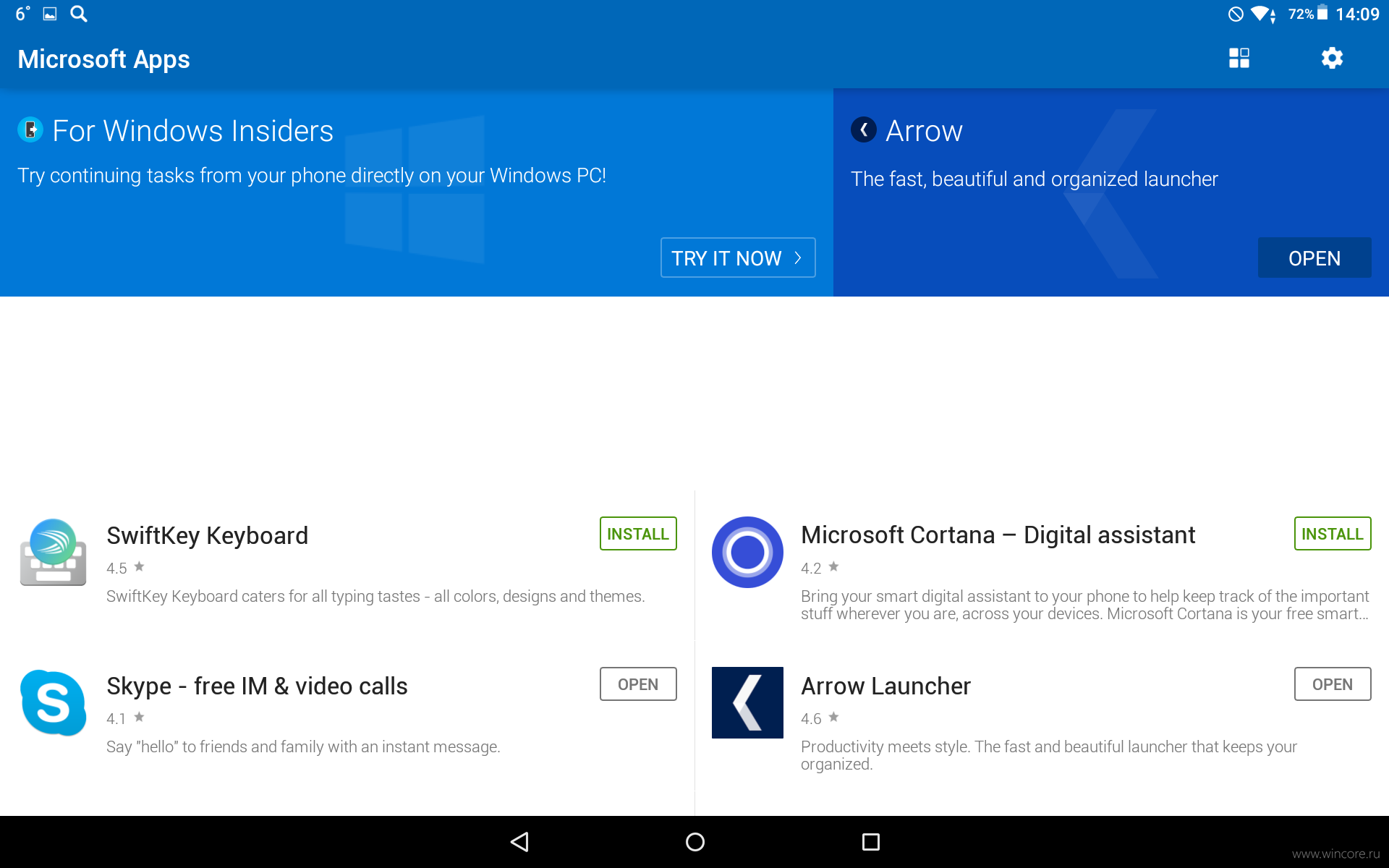Click the SwiftKey description text
Viewport: 1389px width, 868px height.
point(375,597)
